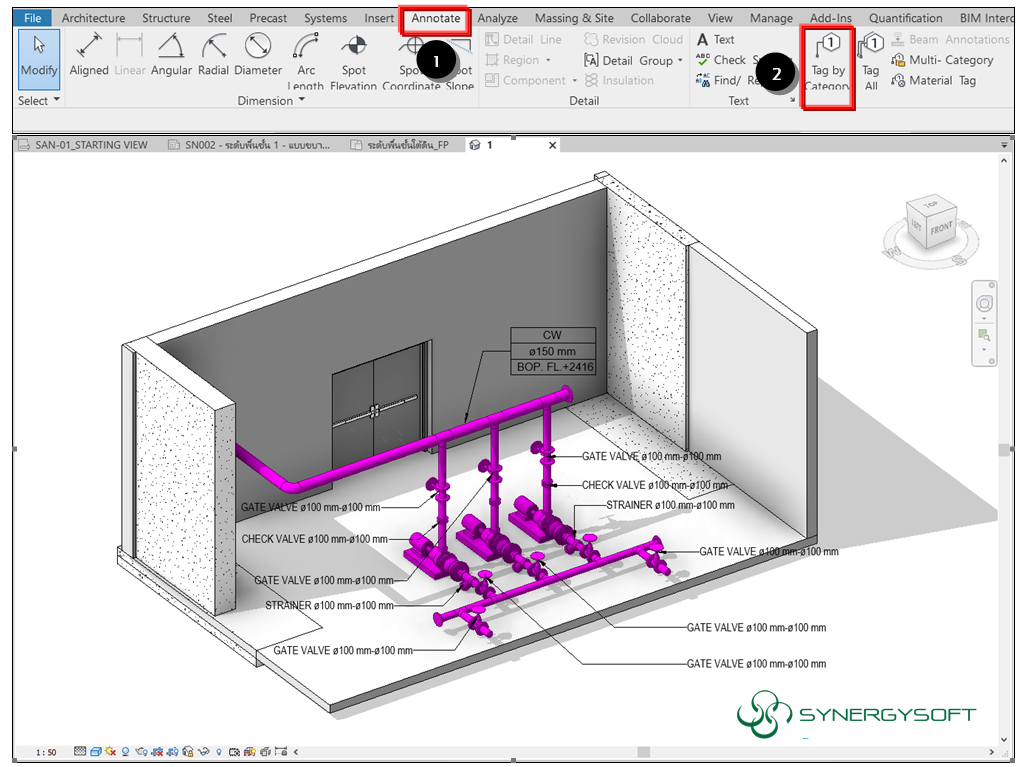Viewport: 1019px width, 767px height.
Task: Close the active 3D view tab
Action: [552, 145]
